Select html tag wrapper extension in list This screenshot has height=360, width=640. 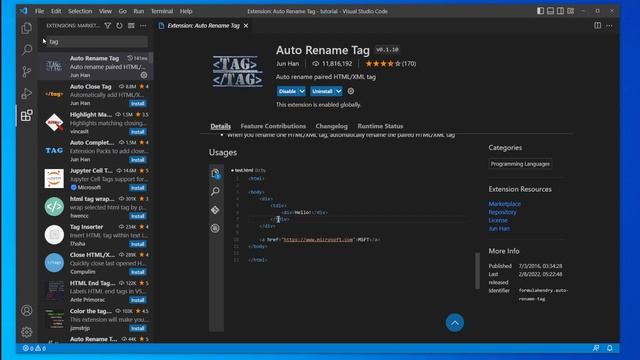(96, 207)
